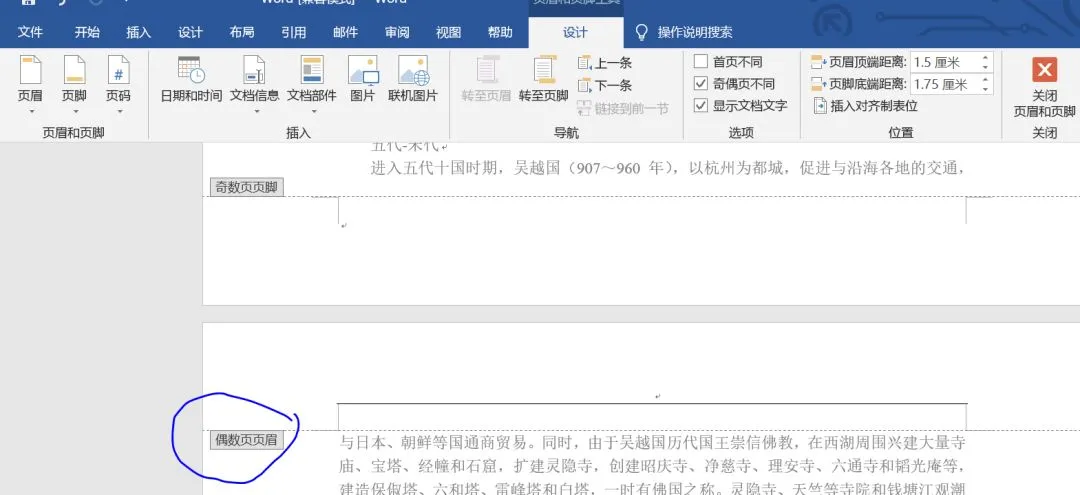The height and width of the screenshot is (495, 1080).
Task: Click the lightbulb 操作说明搜索 icon
Action: click(641, 32)
